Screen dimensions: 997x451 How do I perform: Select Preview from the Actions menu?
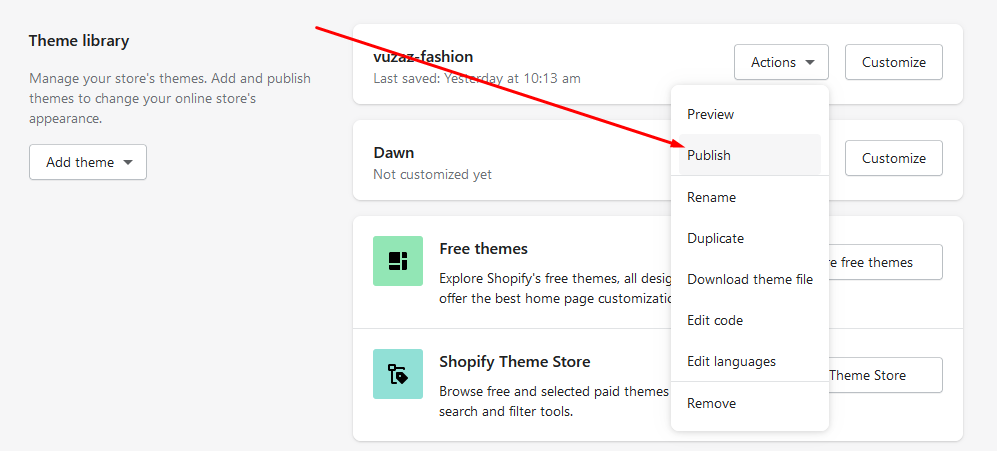(x=711, y=114)
